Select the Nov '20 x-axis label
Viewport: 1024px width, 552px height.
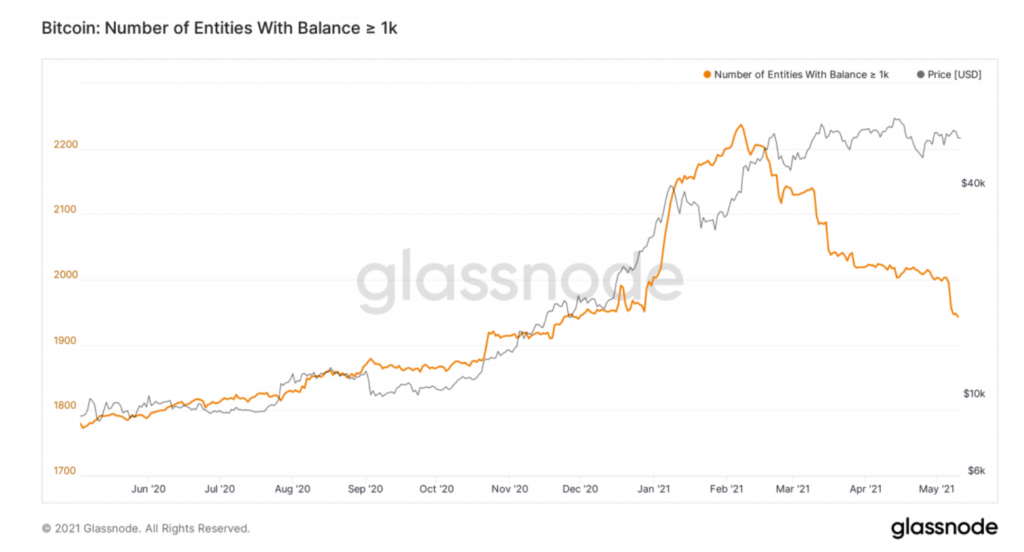coord(510,489)
